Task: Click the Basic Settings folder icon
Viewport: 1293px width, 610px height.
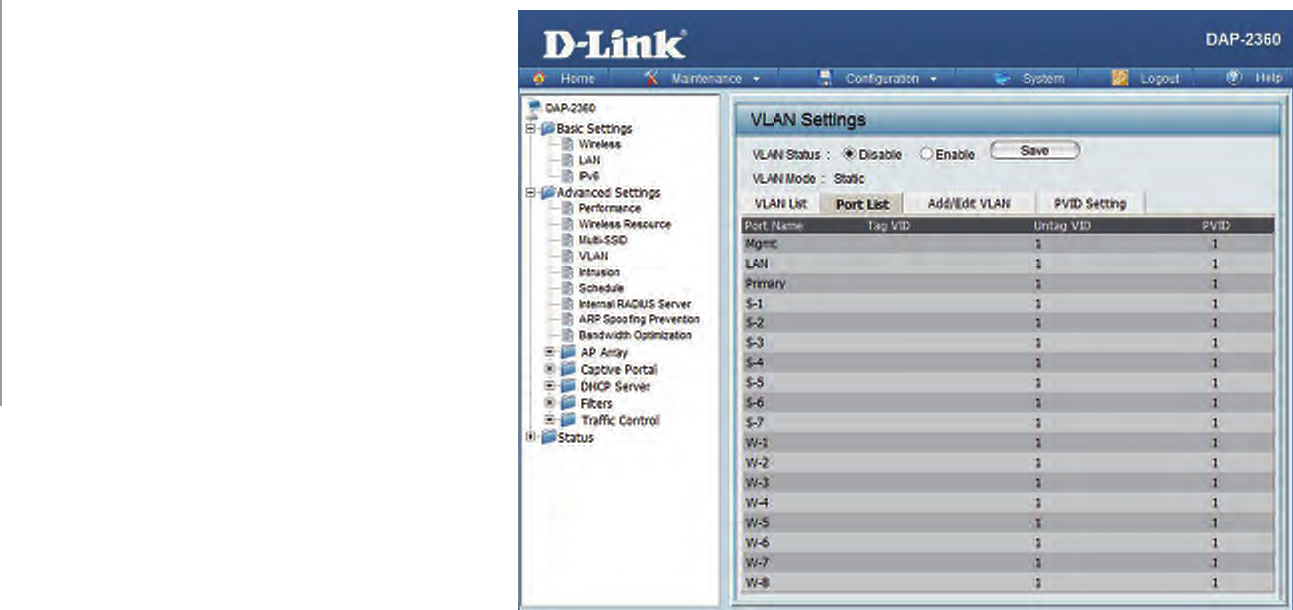Action: click(546, 128)
